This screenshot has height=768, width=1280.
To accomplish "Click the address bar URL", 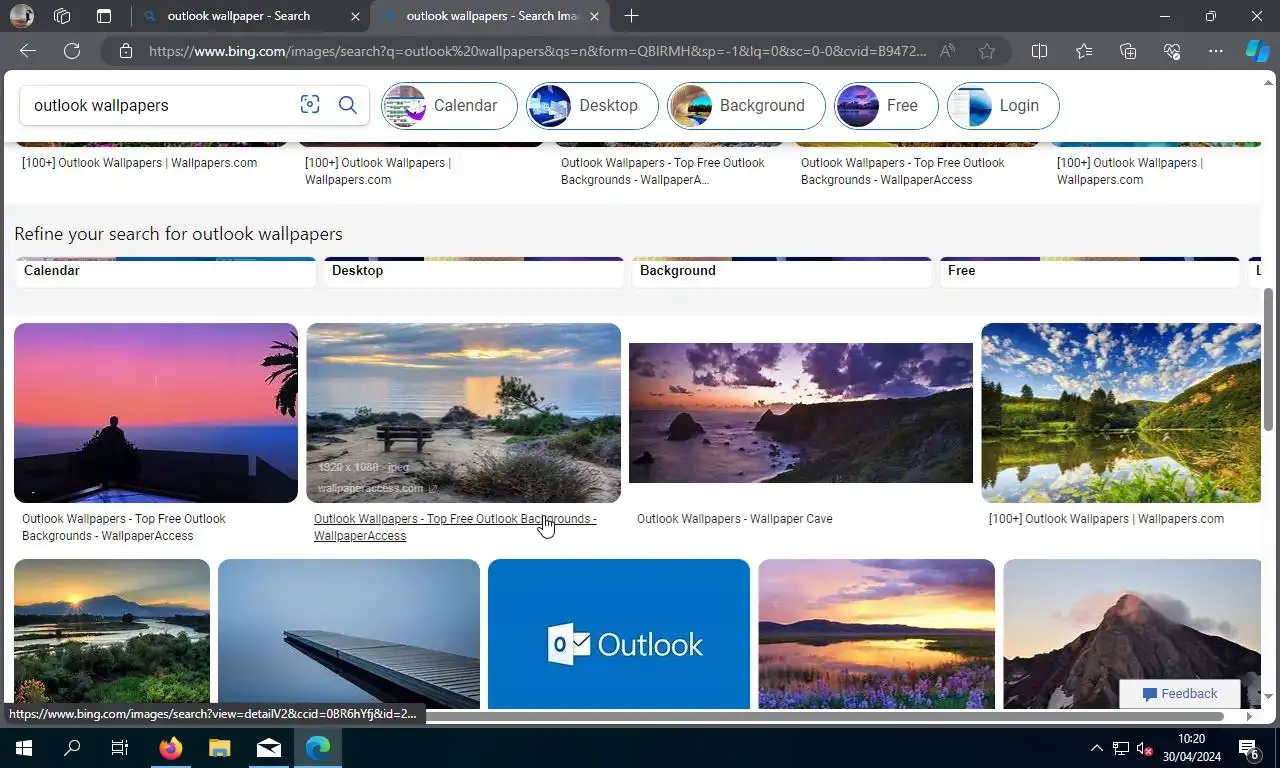I will point(537,51).
